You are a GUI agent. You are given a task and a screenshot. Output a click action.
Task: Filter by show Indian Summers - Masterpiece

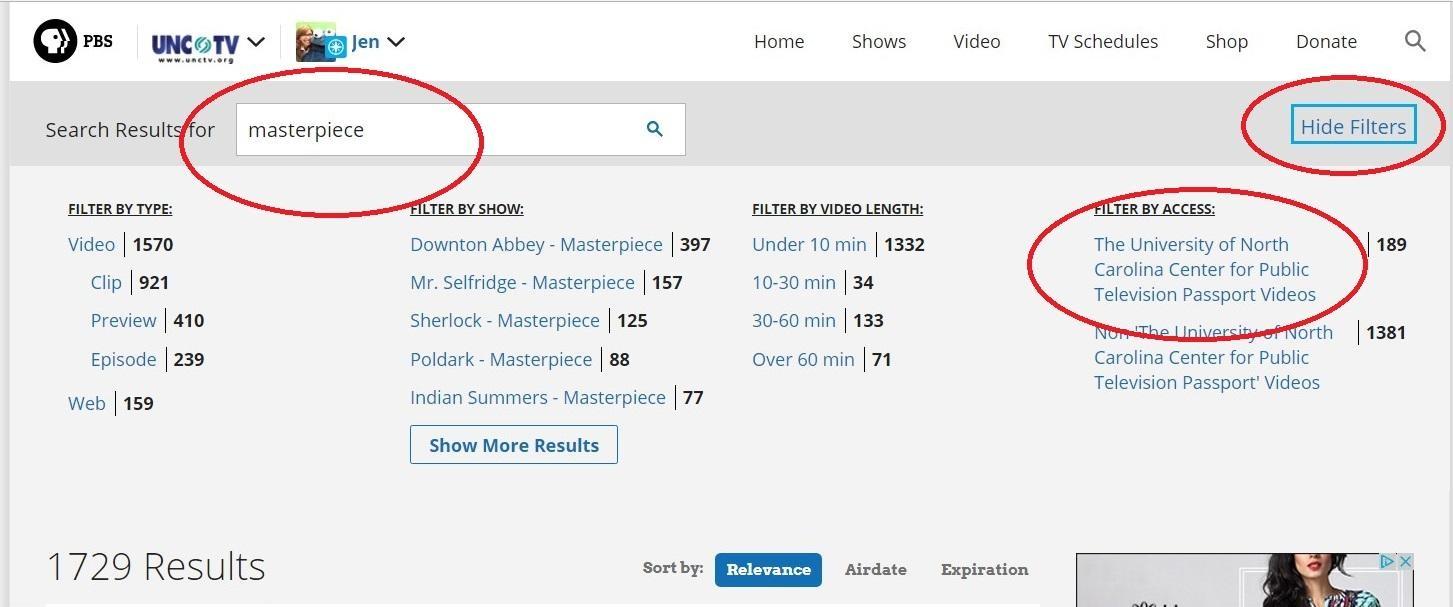point(538,397)
